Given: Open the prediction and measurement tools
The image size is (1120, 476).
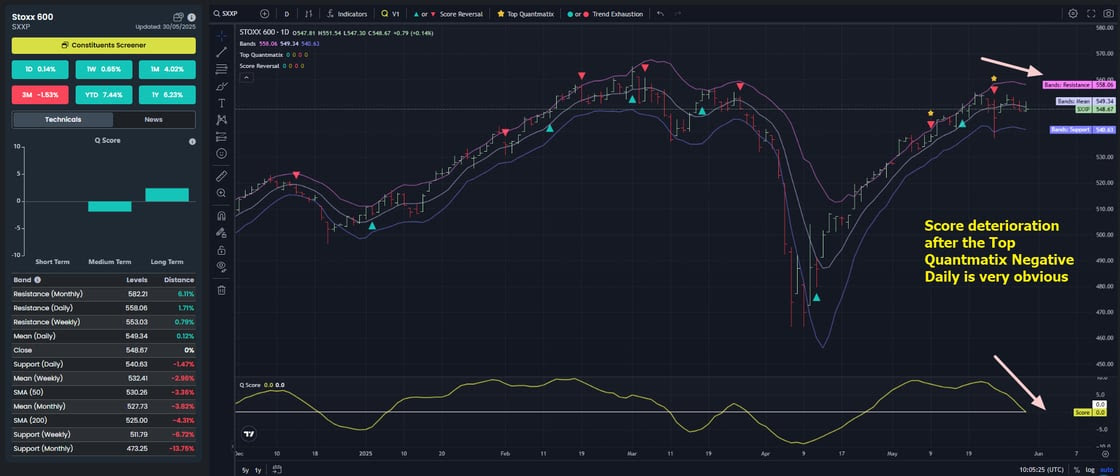Looking at the screenshot, I should coord(221,137).
